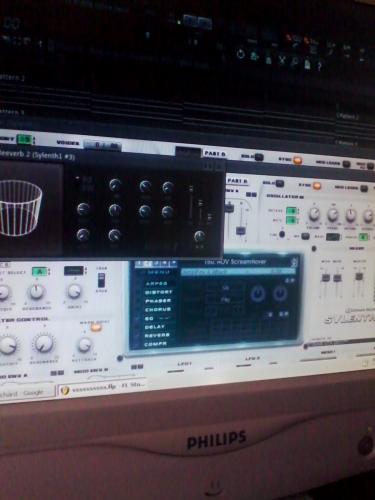This screenshot has height=500, width=375.
Task: Click the question mark help icon in toolbar
Action: pyautogui.click(x=319, y=66)
